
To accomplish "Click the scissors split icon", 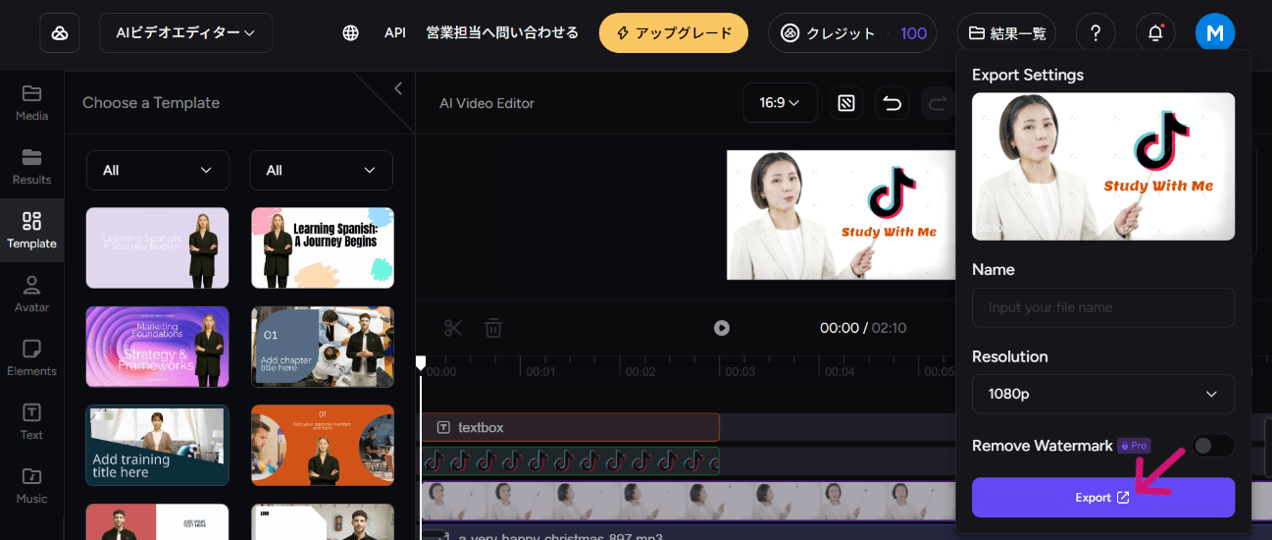I will pyautogui.click(x=453, y=328).
